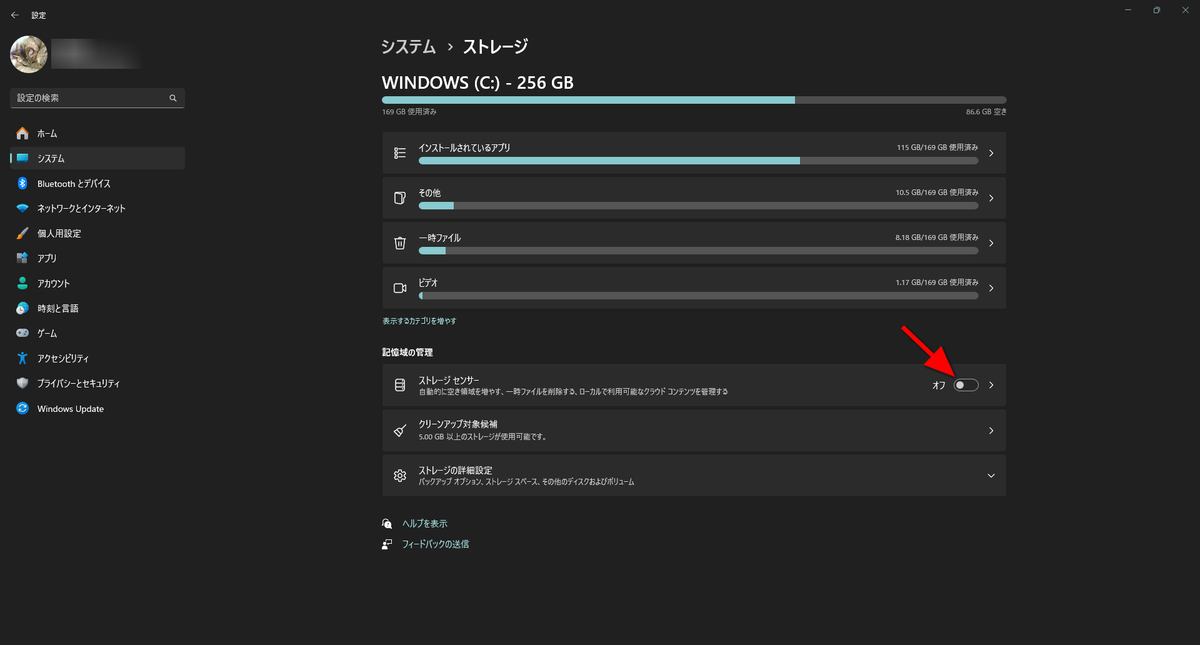This screenshot has width=1200, height=645.
Task: Open ストレージ センサー details chevron
Action: click(x=990, y=385)
